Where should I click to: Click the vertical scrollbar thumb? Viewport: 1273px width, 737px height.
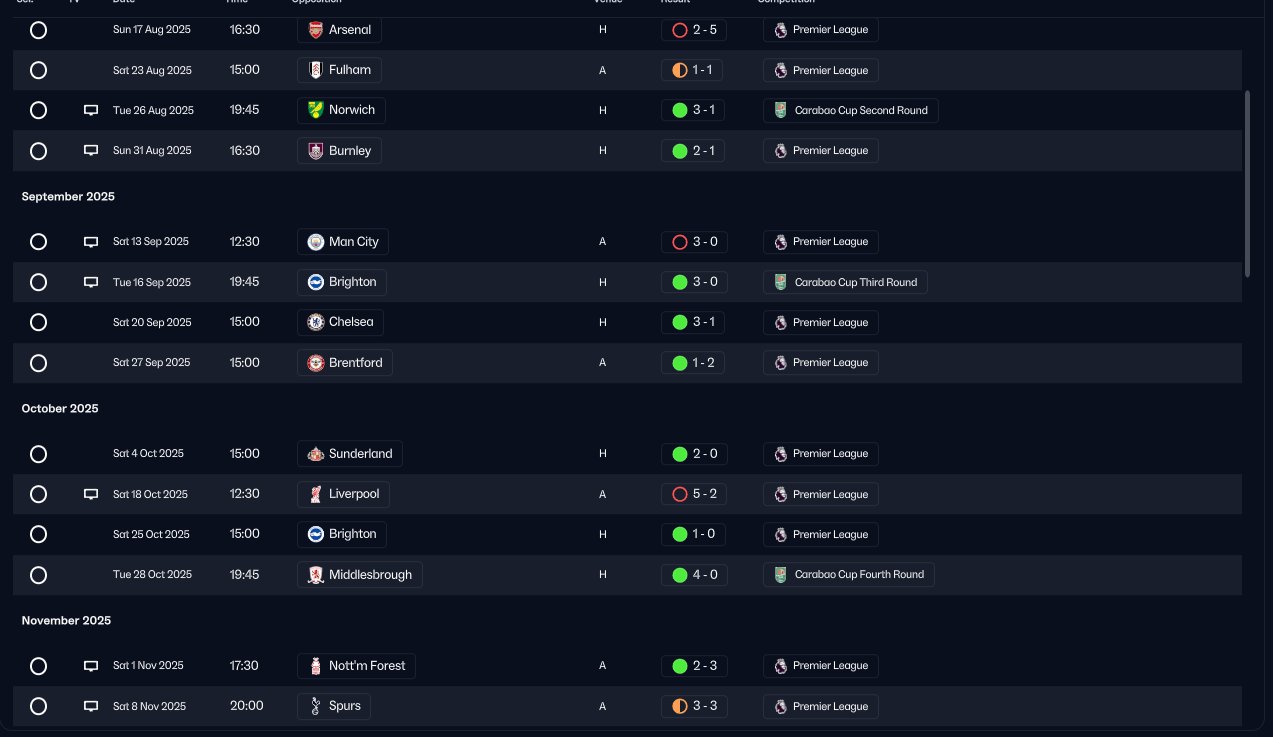click(1247, 184)
